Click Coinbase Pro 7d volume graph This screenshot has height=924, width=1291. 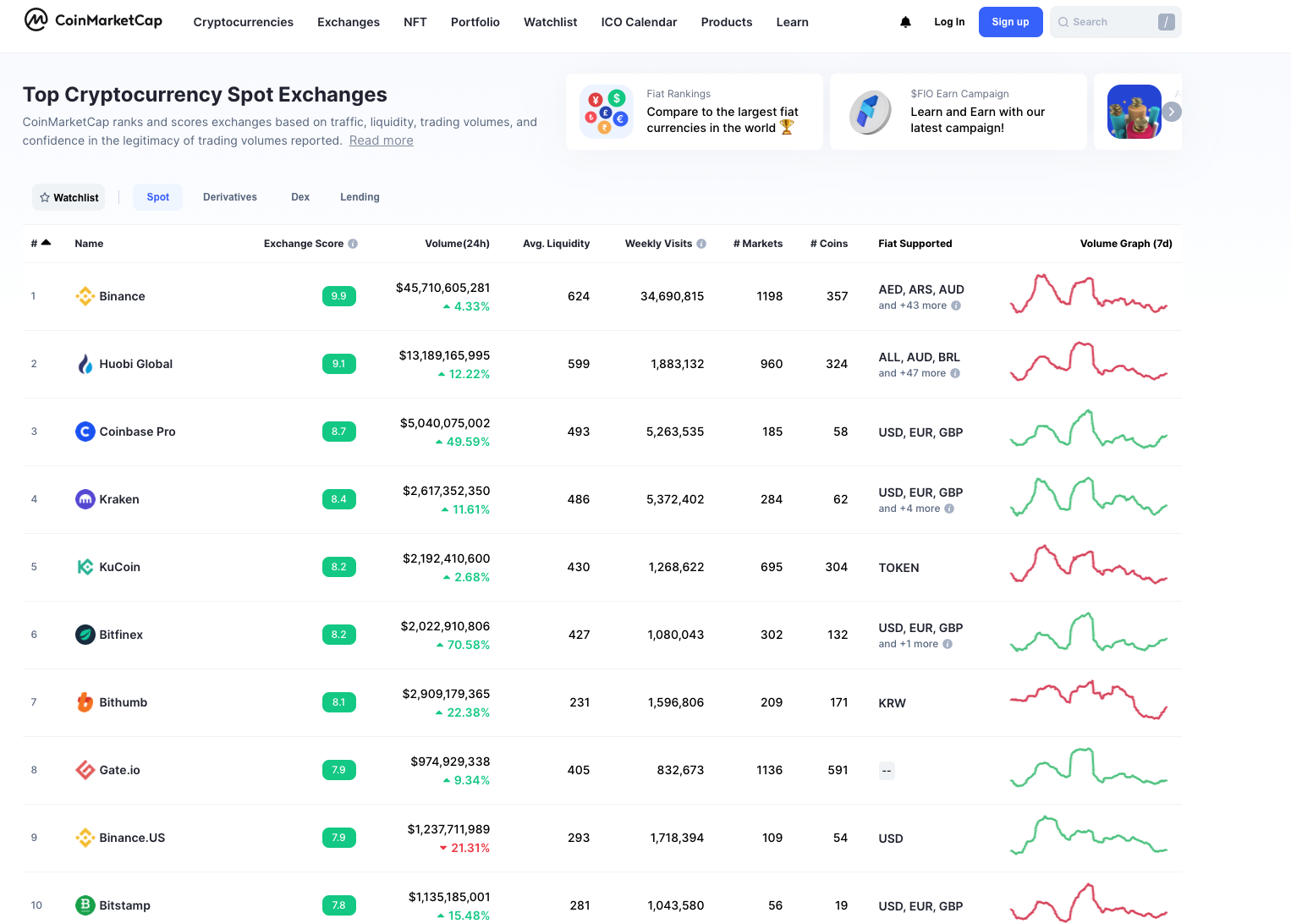(1089, 429)
